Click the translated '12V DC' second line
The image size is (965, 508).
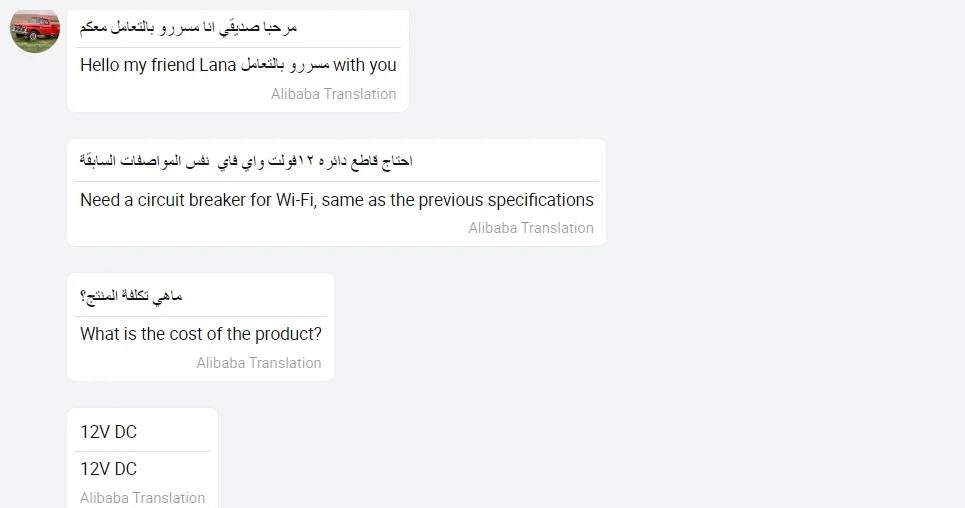tap(108, 469)
